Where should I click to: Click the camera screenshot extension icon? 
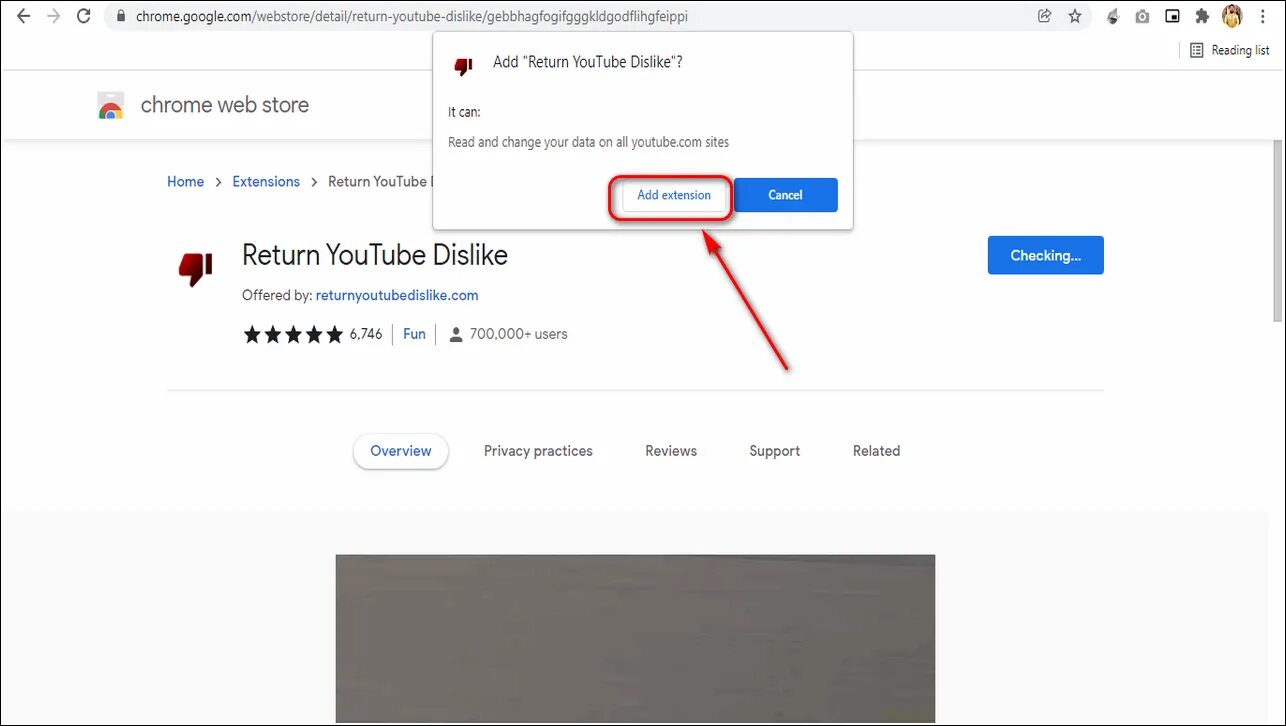(1142, 16)
